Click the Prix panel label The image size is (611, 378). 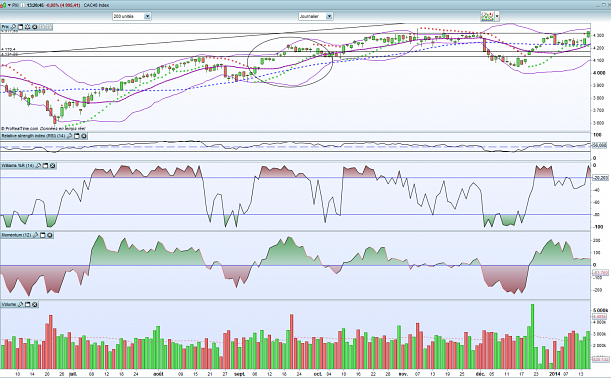tap(5, 27)
